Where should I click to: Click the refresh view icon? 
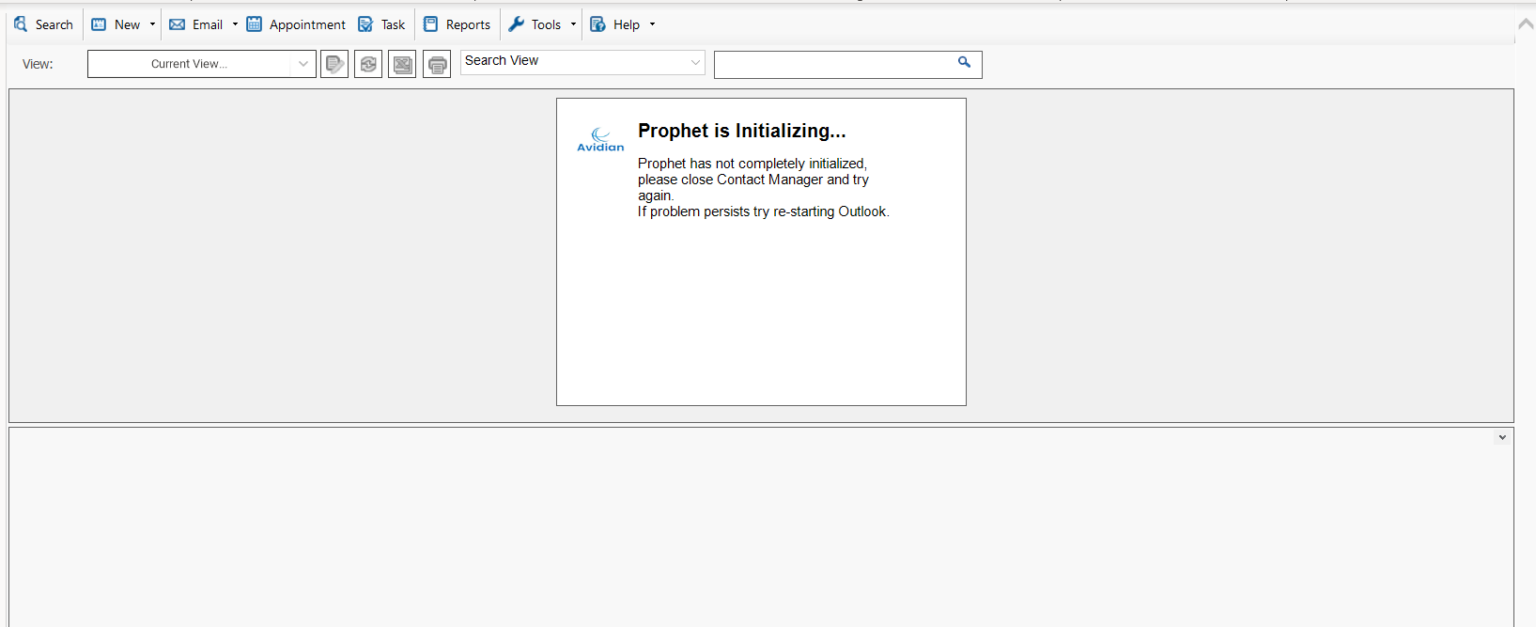(x=368, y=63)
